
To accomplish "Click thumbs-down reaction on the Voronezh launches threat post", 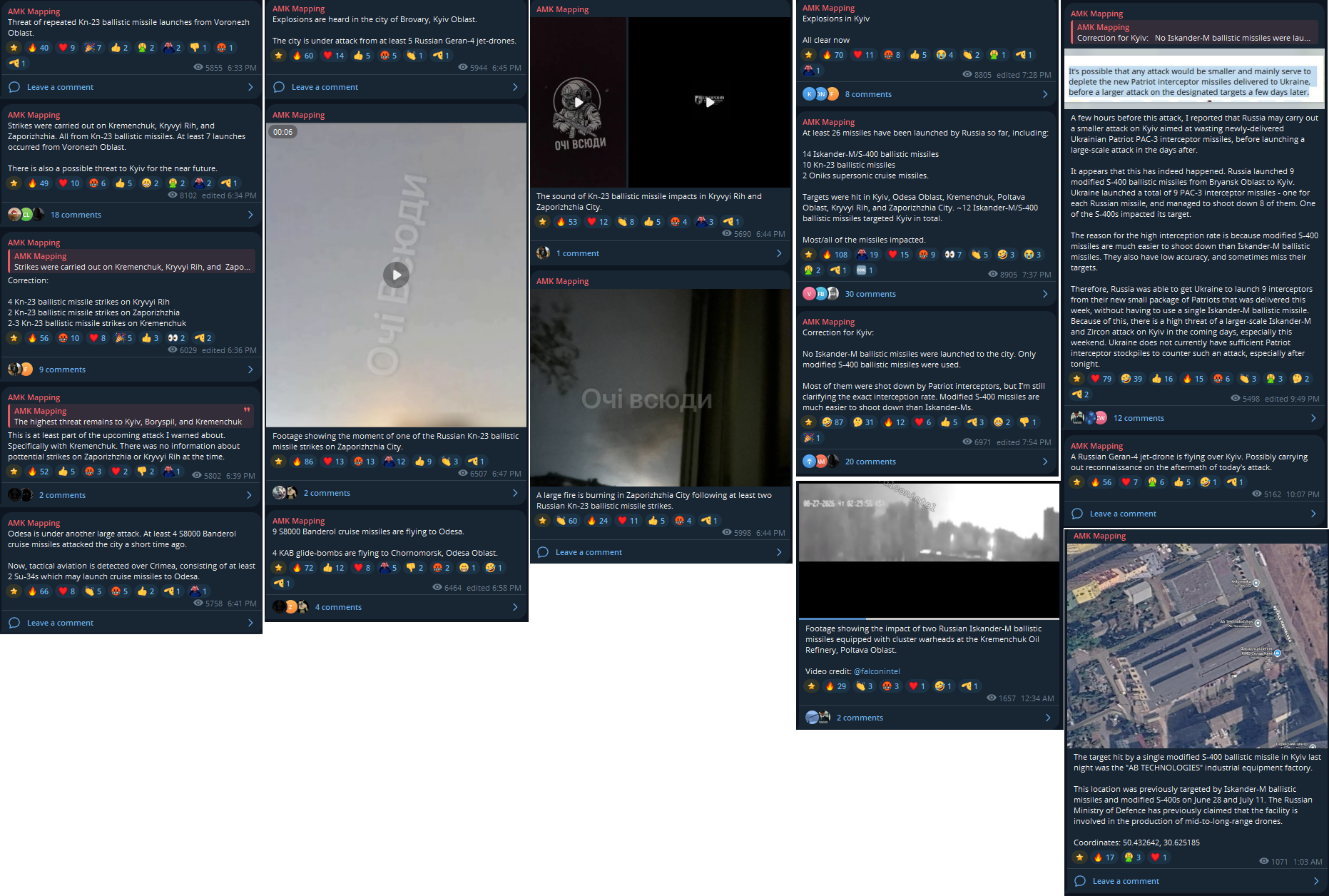I will [x=198, y=48].
